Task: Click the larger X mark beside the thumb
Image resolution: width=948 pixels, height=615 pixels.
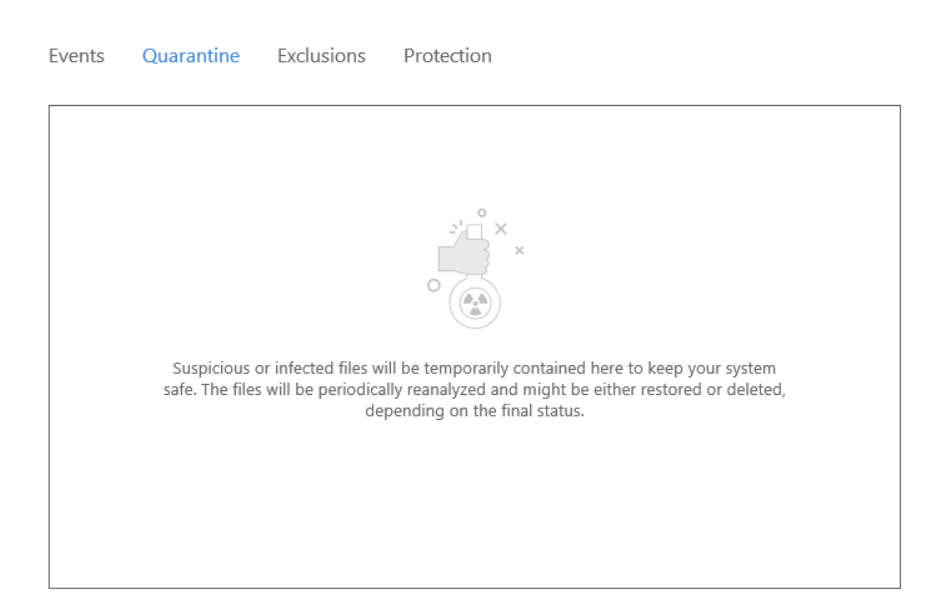Action: tap(501, 229)
